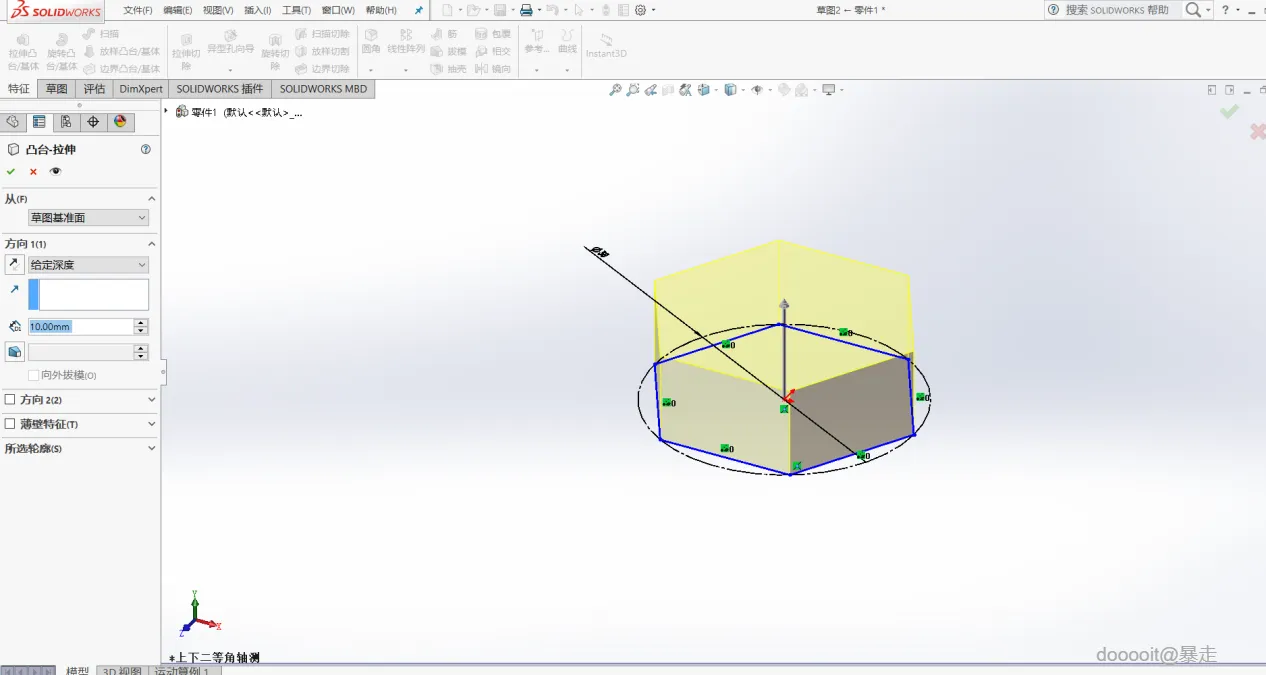Click the print icon in the toolbar
Image resolution: width=1266 pixels, height=675 pixels.
click(525, 10)
